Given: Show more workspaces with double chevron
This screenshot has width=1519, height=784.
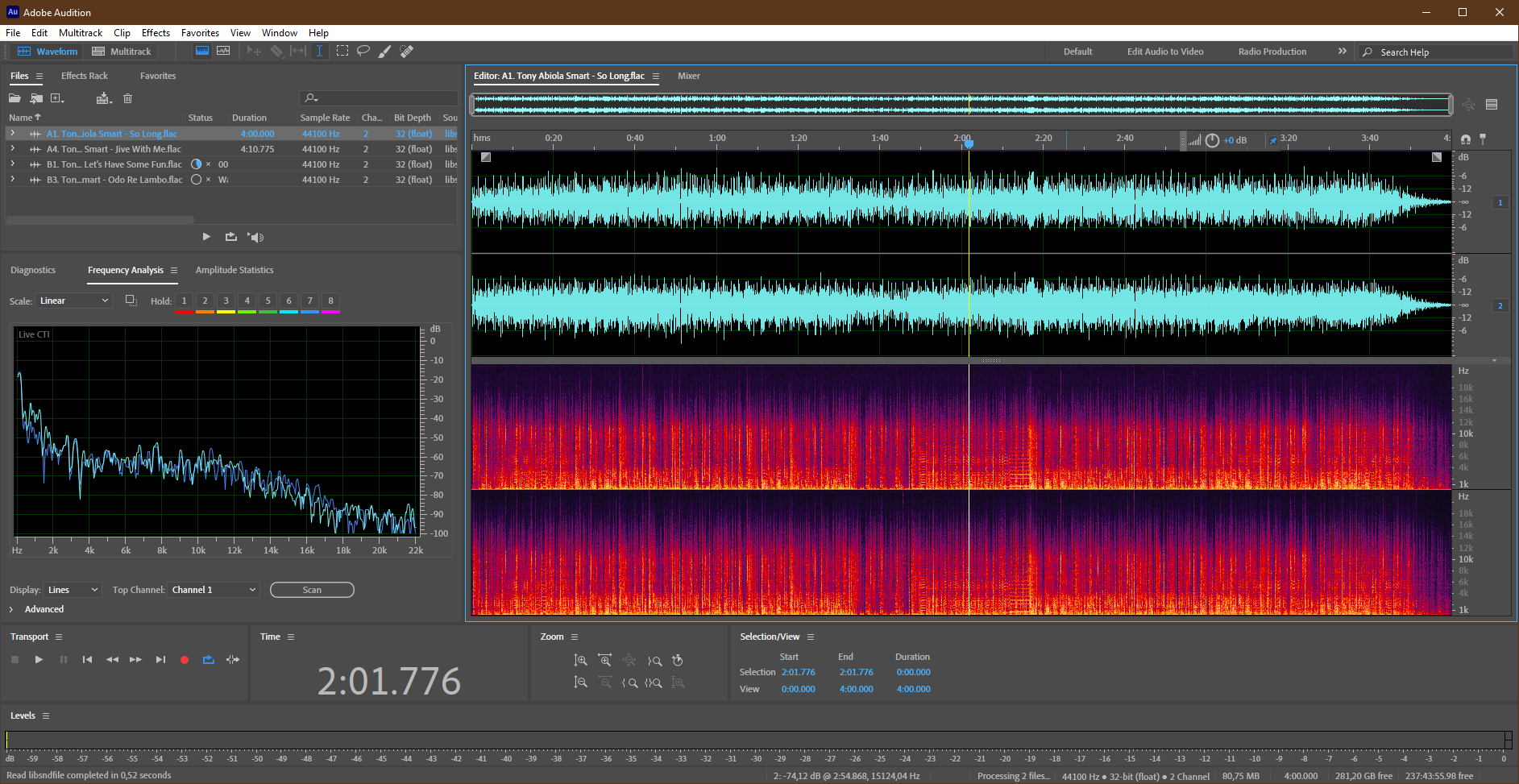Looking at the screenshot, I should coord(1342,51).
